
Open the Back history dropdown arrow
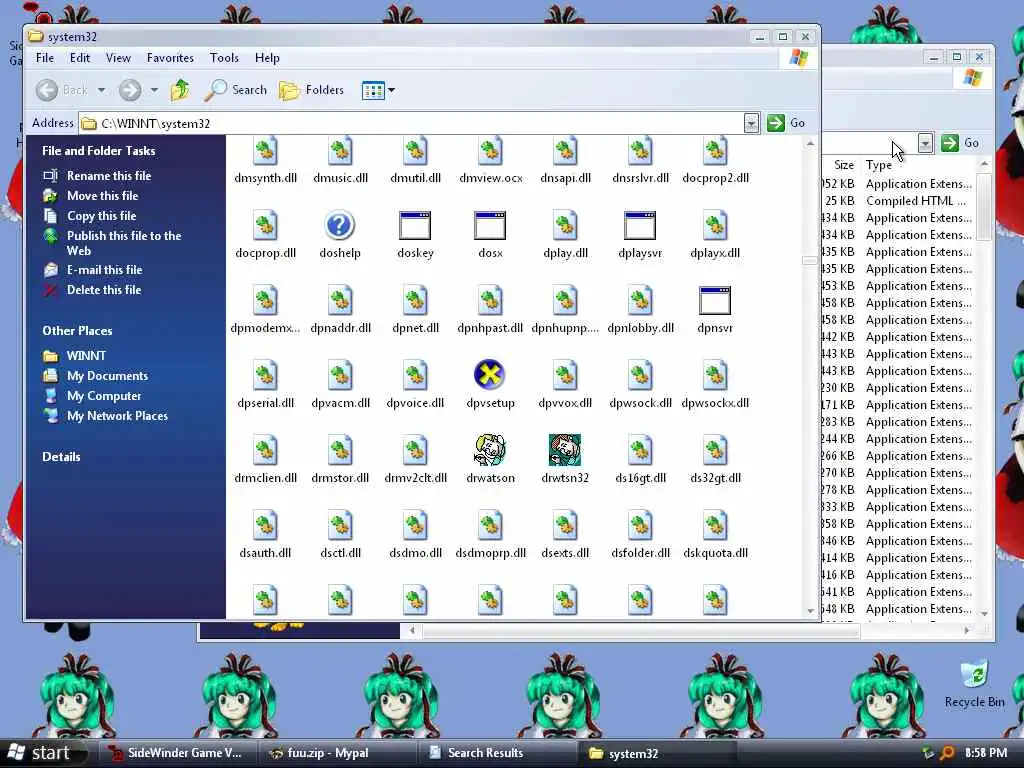pos(101,90)
